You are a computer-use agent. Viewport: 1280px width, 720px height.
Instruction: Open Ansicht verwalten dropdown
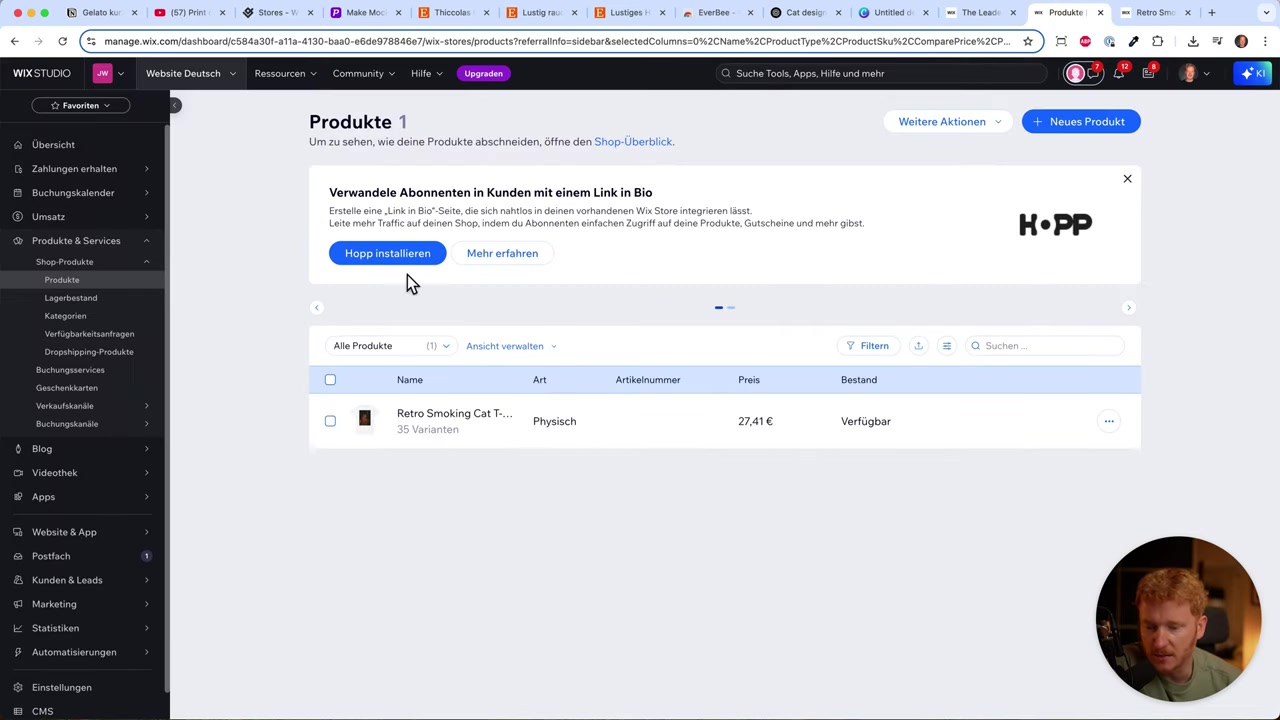pos(511,346)
